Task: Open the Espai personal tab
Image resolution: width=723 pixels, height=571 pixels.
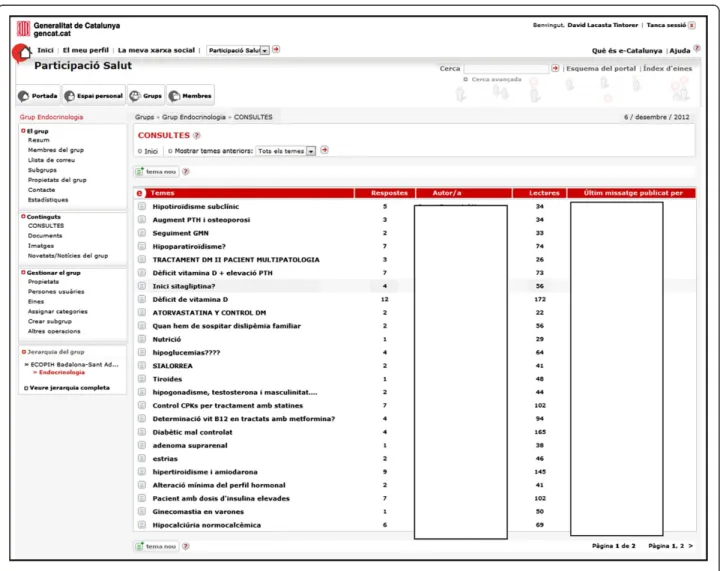Action: coord(94,95)
